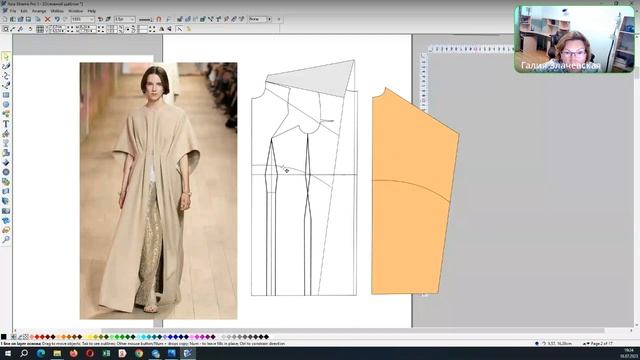This screenshot has height=360, width=640.
Task: Select the Fill tool
Action: tap(6, 134)
